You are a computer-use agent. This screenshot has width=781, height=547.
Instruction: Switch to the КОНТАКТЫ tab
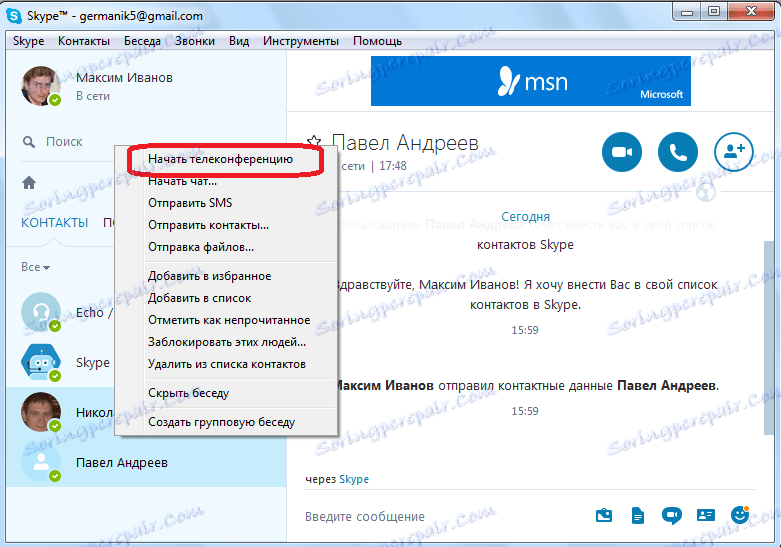pos(54,222)
